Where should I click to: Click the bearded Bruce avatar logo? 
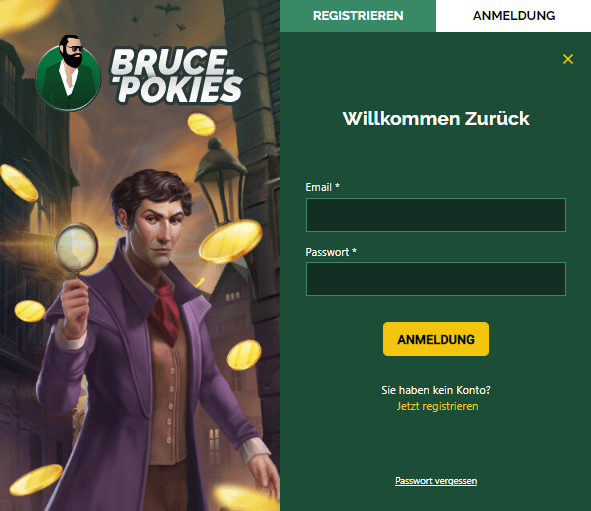coord(68,74)
